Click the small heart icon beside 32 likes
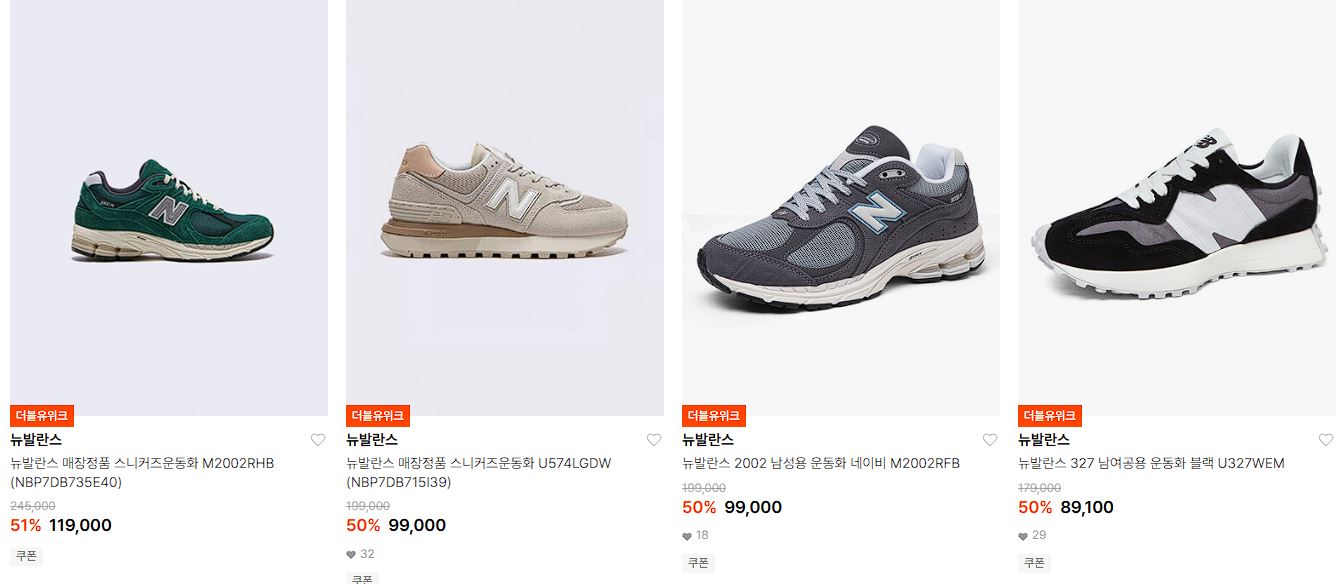The width and height of the screenshot is (1339, 584). pos(351,555)
